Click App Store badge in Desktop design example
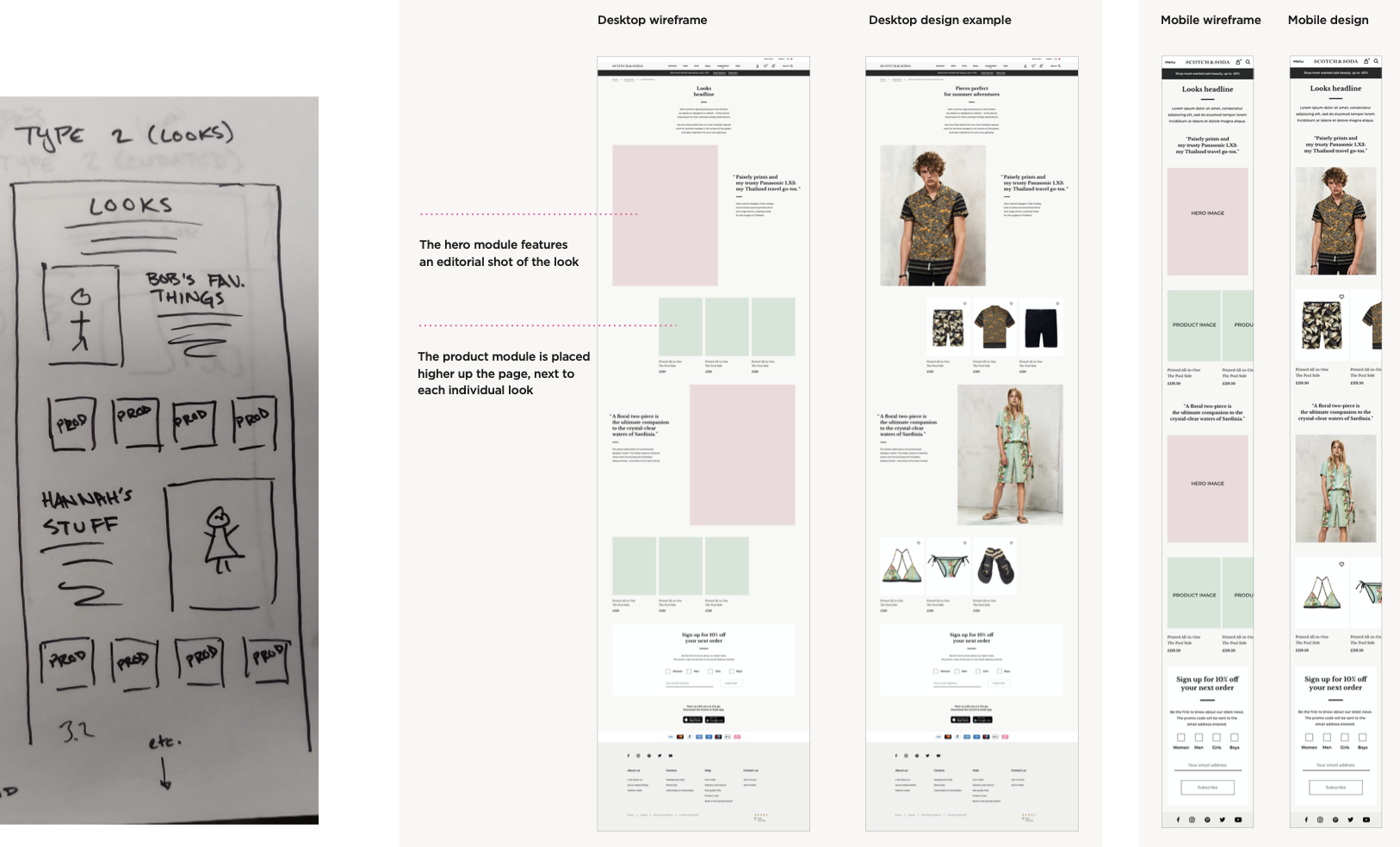 tap(960, 720)
